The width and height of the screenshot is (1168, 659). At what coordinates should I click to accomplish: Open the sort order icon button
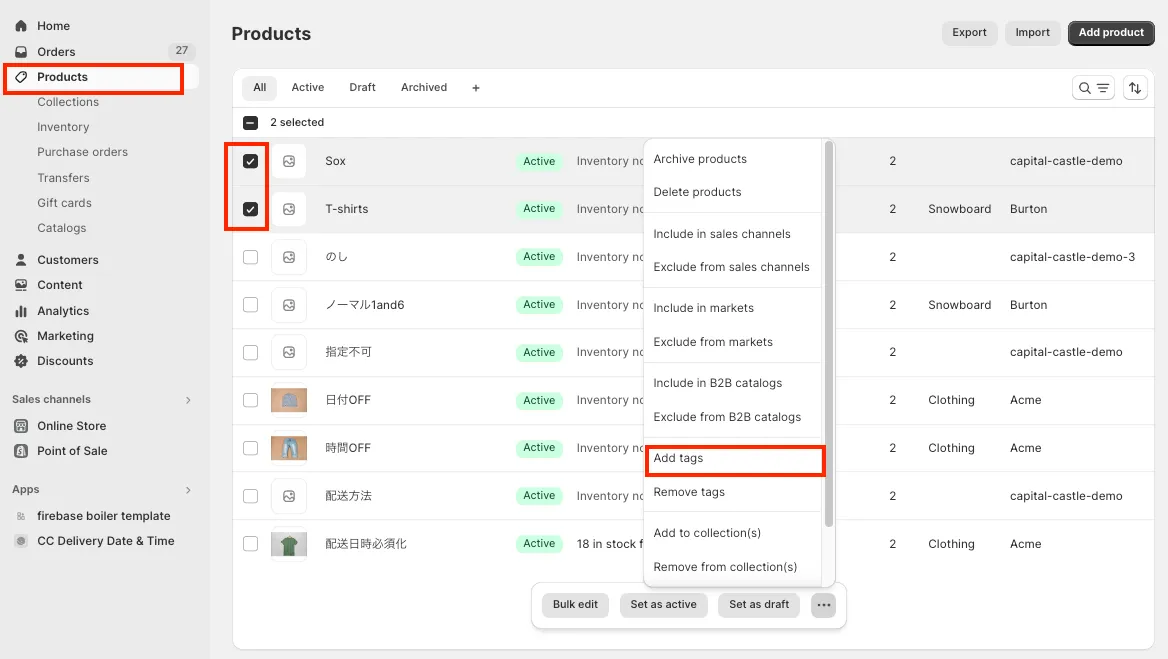coord(1135,88)
